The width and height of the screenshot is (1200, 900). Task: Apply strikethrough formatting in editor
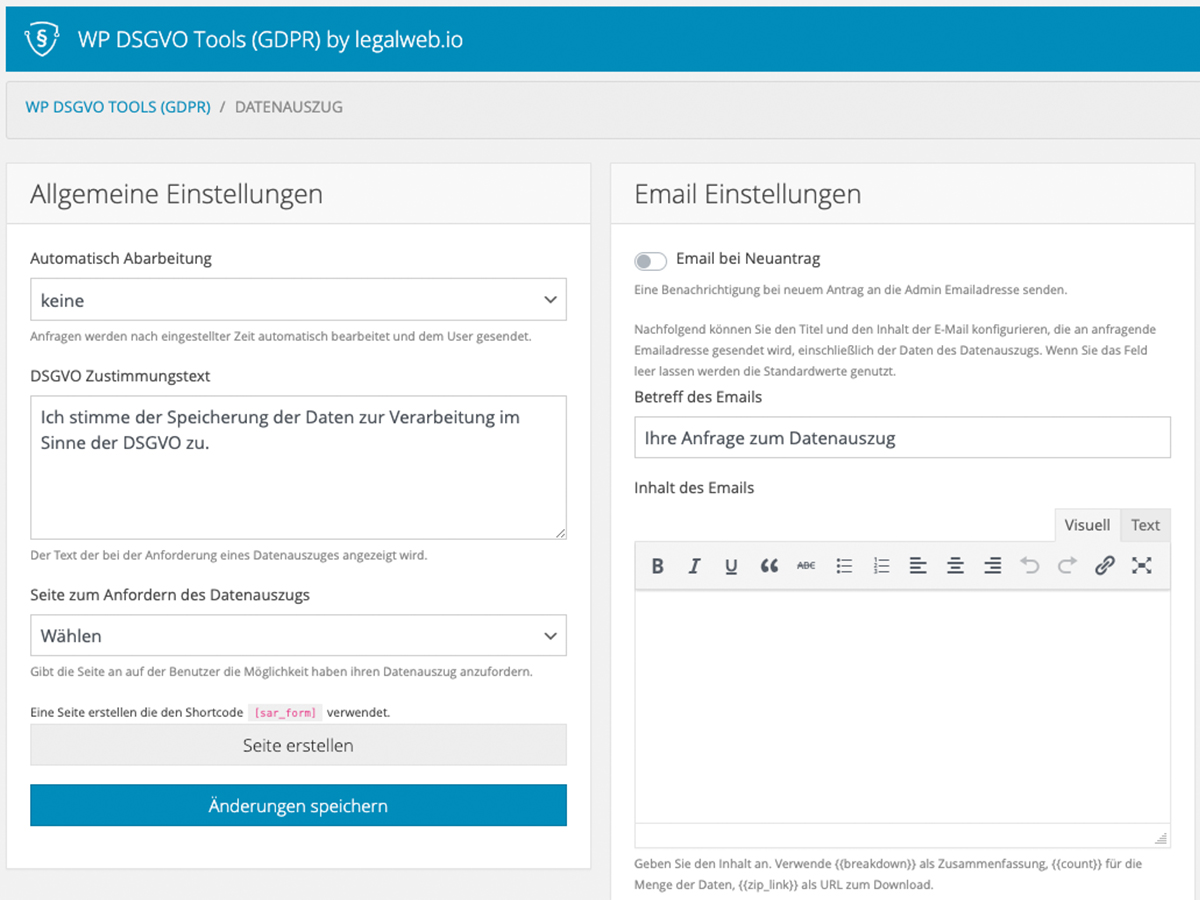[806, 566]
